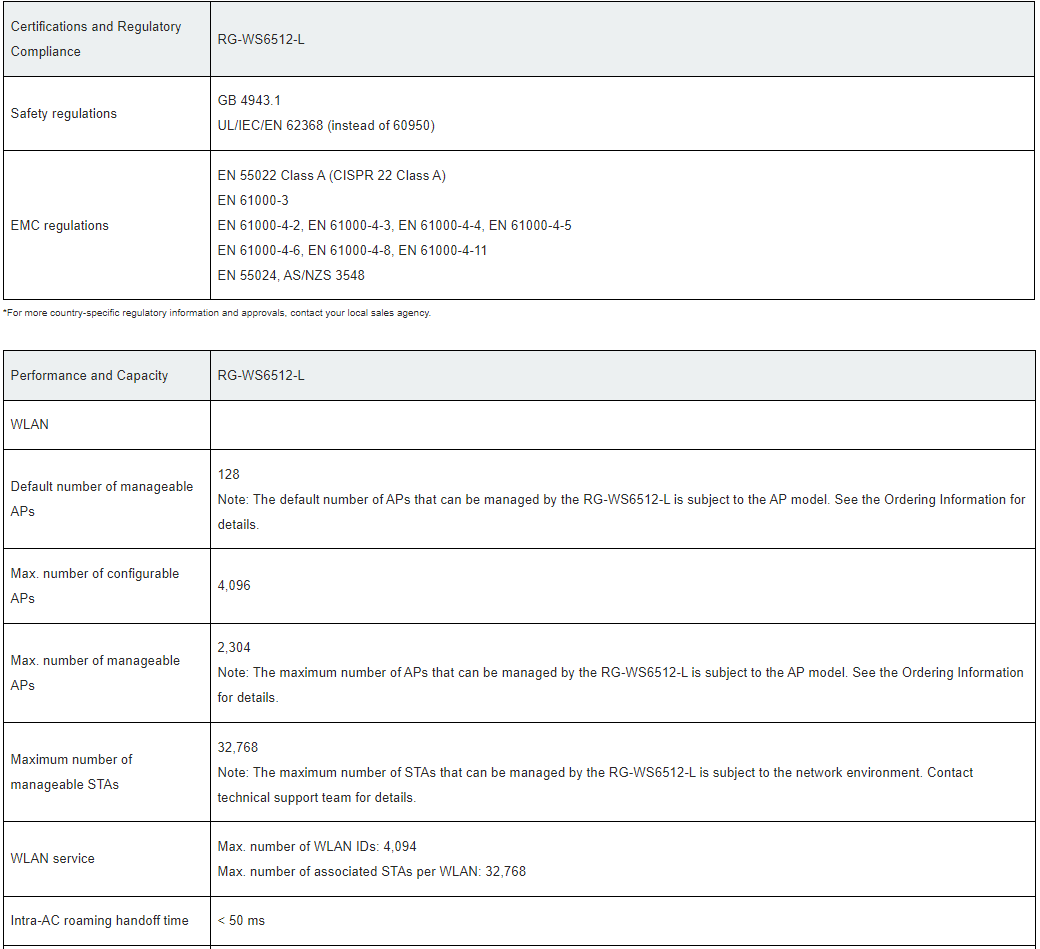Select the "GB 4943.1" safety standard text
The width and height of the screenshot is (1040, 949).
[x=249, y=101]
